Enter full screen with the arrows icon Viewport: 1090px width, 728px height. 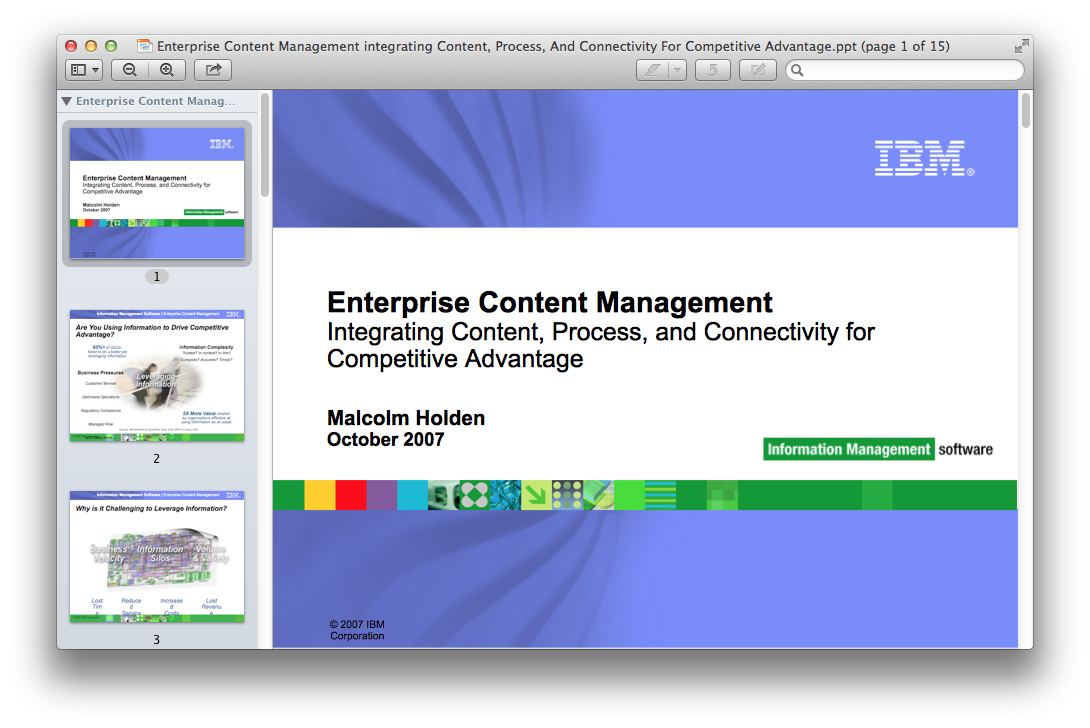[x=1021, y=47]
